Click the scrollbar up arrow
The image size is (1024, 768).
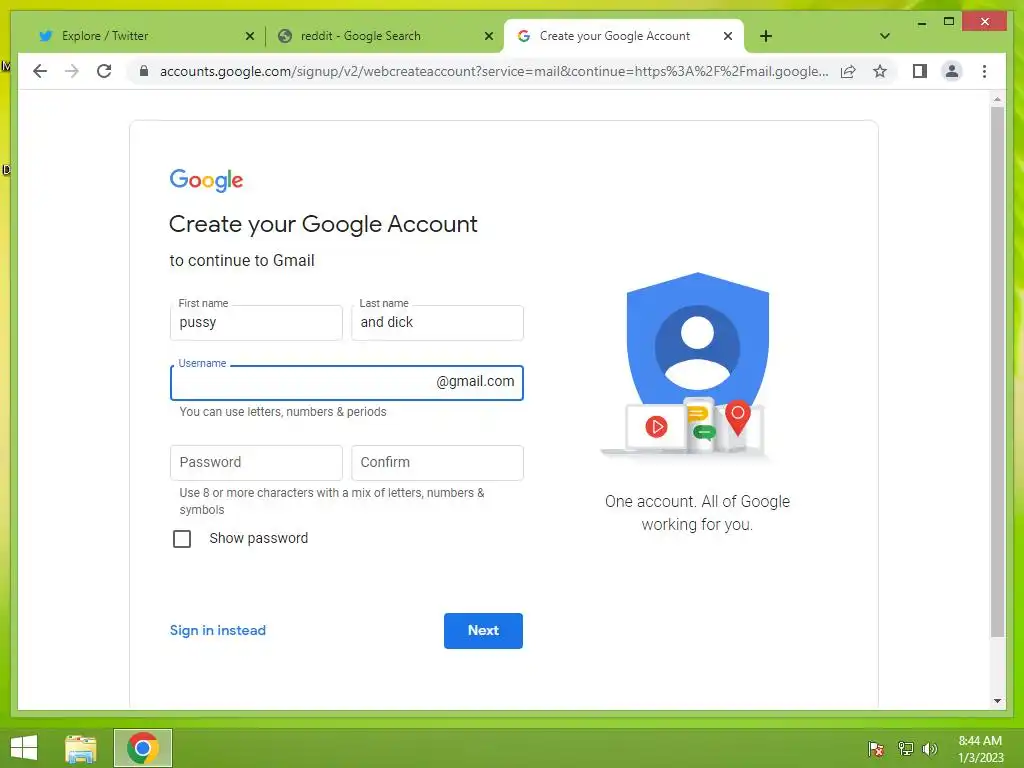tap(997, 99)
